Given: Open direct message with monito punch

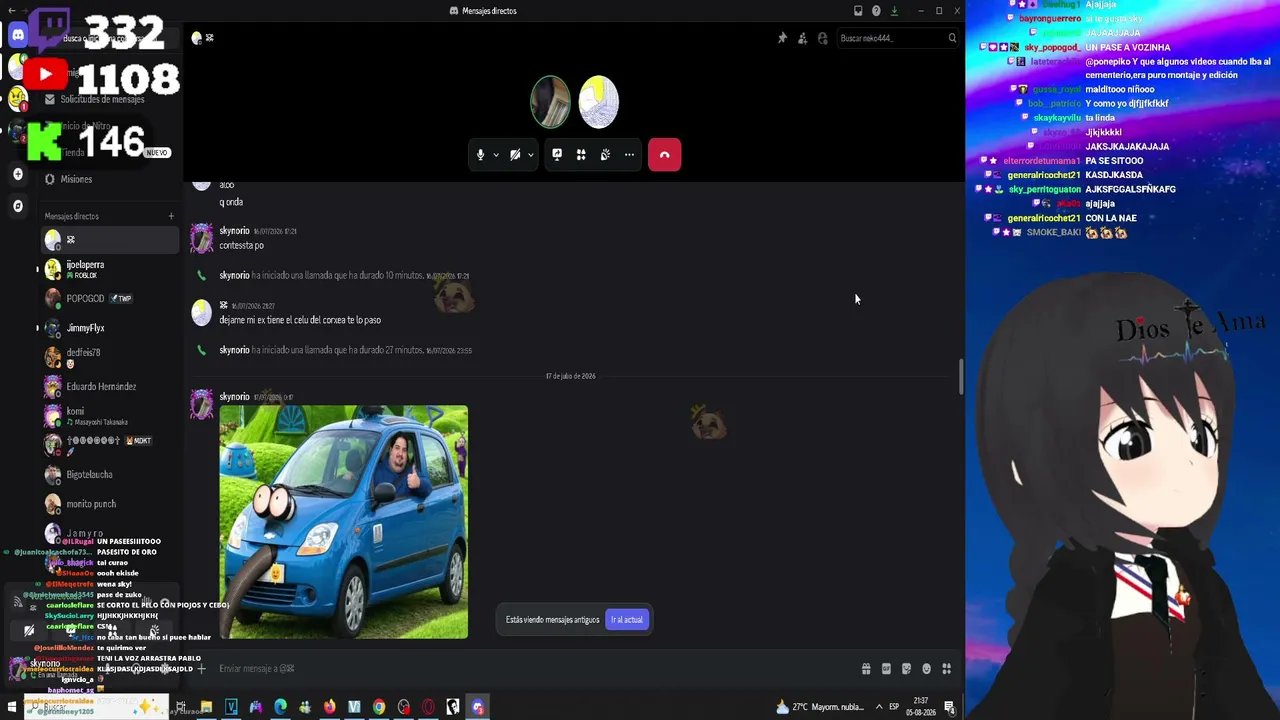Looking at the screenshot, I should pos(110,504).
